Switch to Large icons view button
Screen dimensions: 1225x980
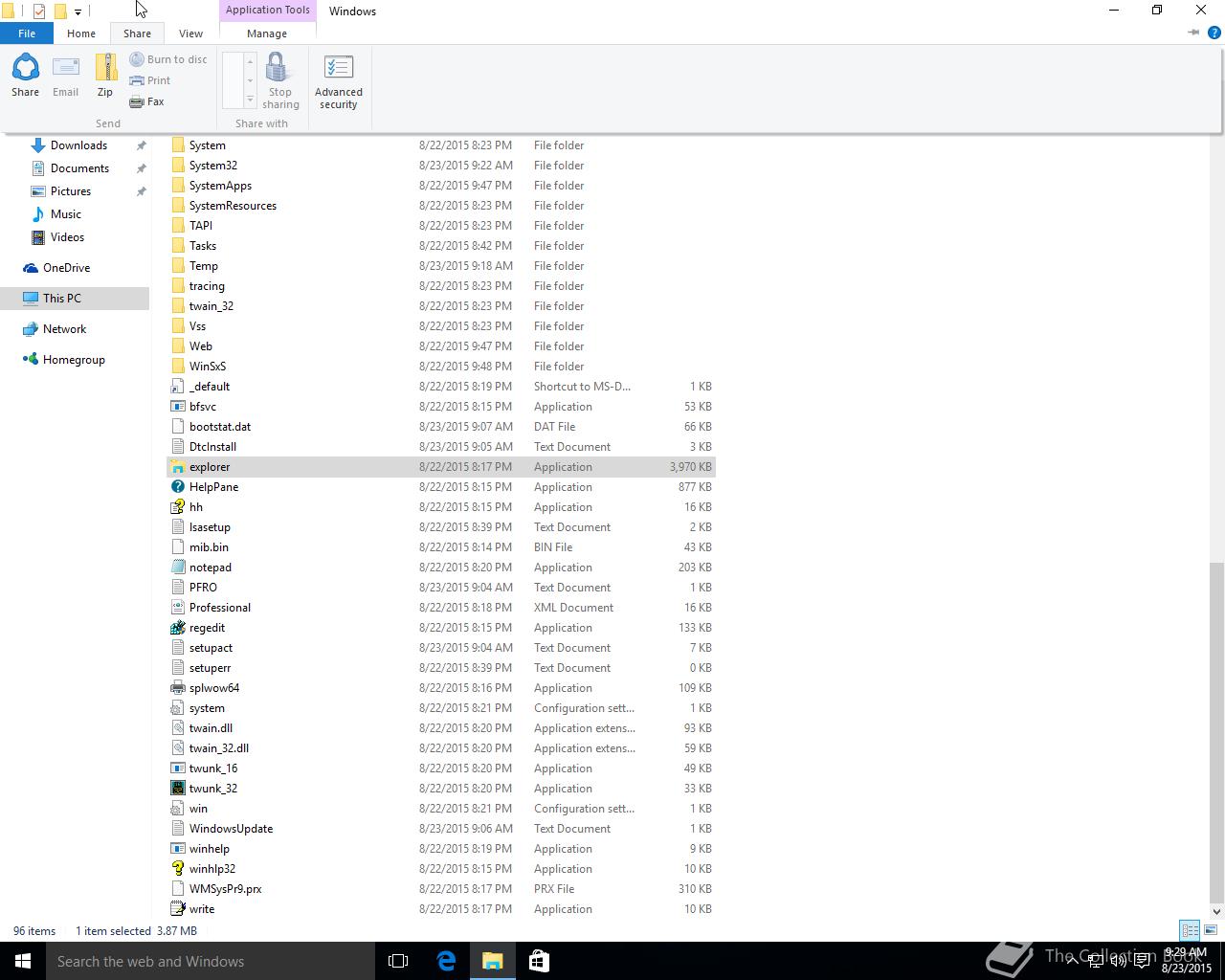tap(1211, 930)
